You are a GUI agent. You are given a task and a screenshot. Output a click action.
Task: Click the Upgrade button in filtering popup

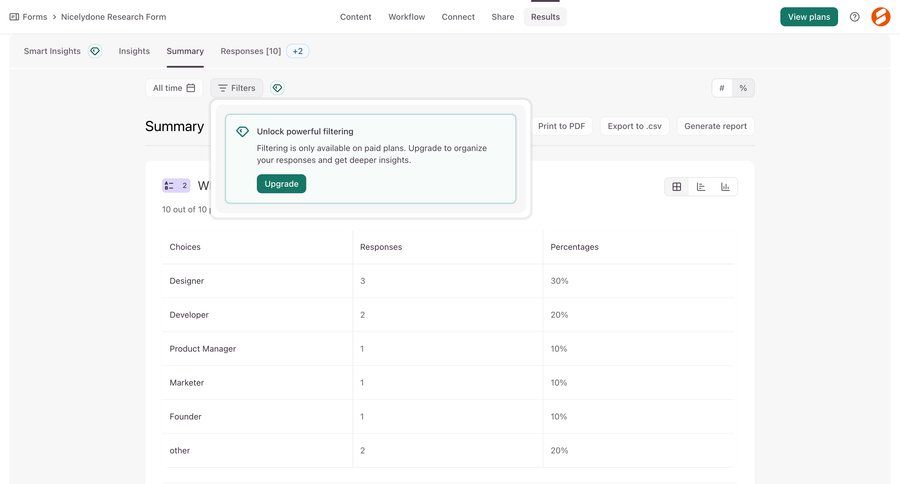(x=281, y=184)
